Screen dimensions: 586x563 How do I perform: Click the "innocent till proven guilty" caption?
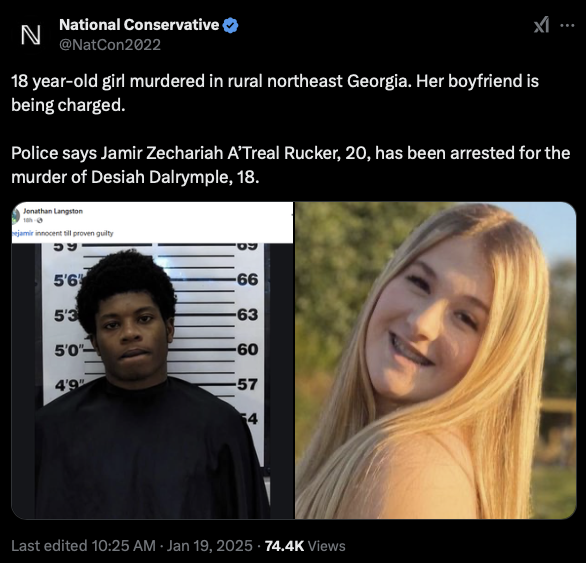click(74, 233)
